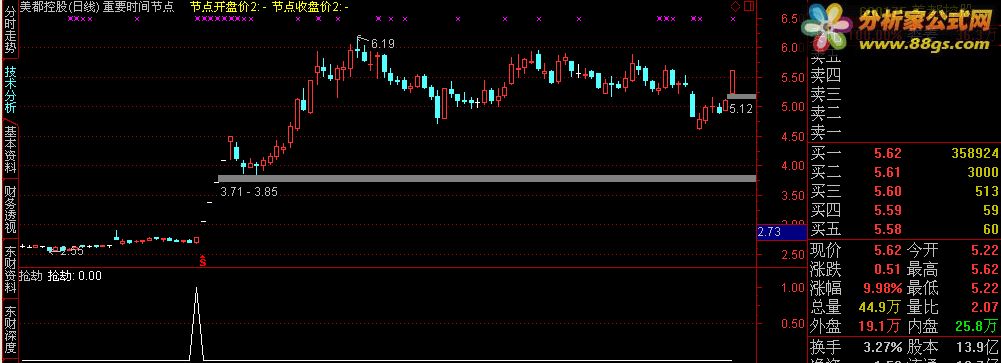
Task: Click the 最高 value 5.62
Action: [984, 269]
